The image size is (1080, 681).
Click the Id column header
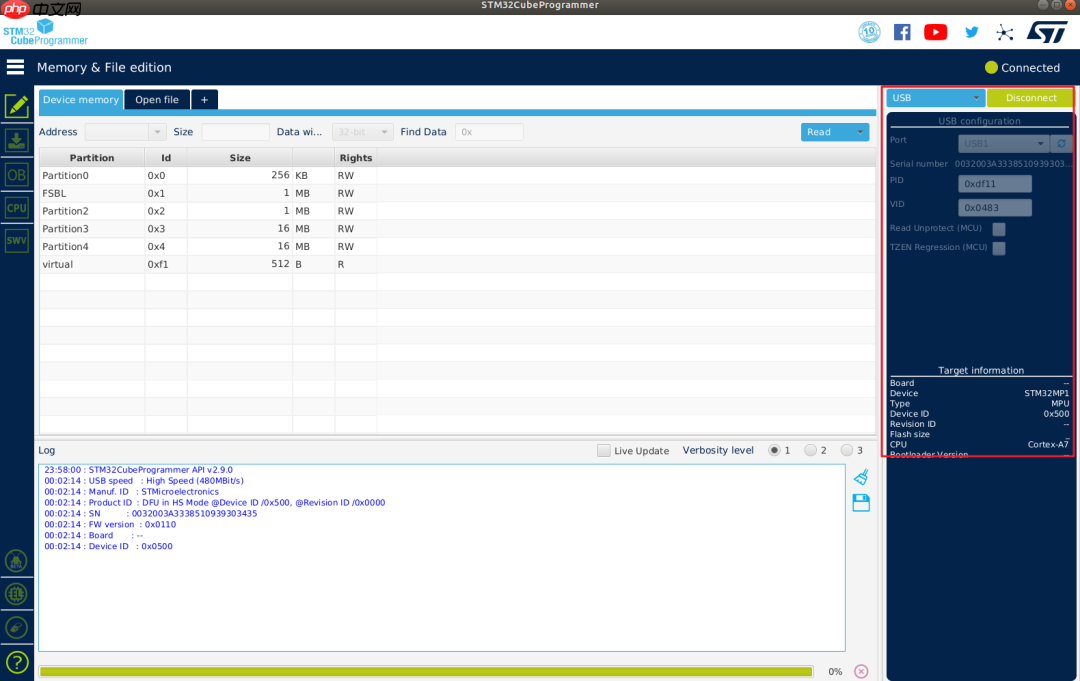coord(166,158)
